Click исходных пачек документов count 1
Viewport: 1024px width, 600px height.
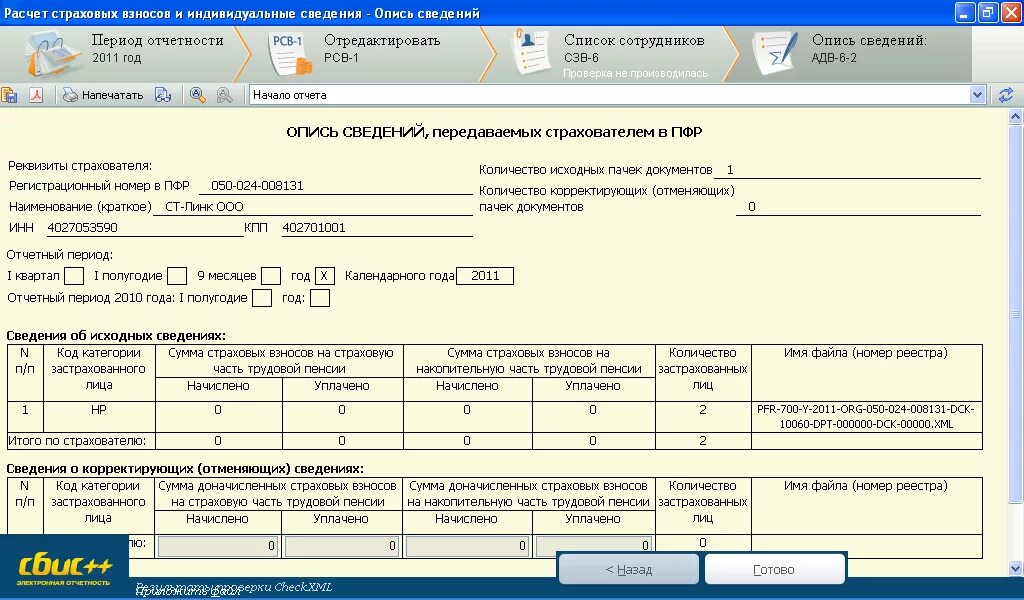(x=730, y=170)
